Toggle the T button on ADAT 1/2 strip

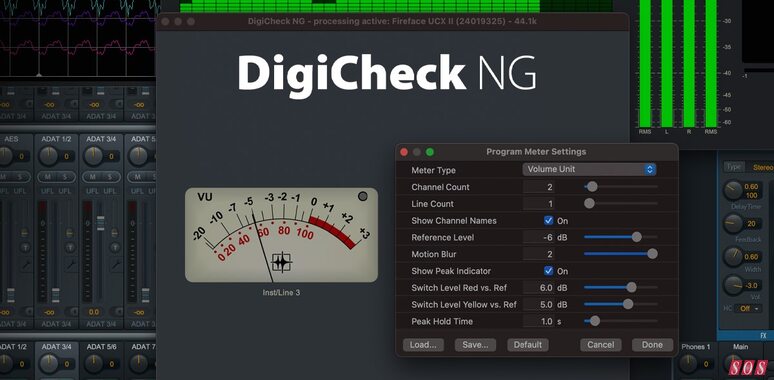click(70, 248)
